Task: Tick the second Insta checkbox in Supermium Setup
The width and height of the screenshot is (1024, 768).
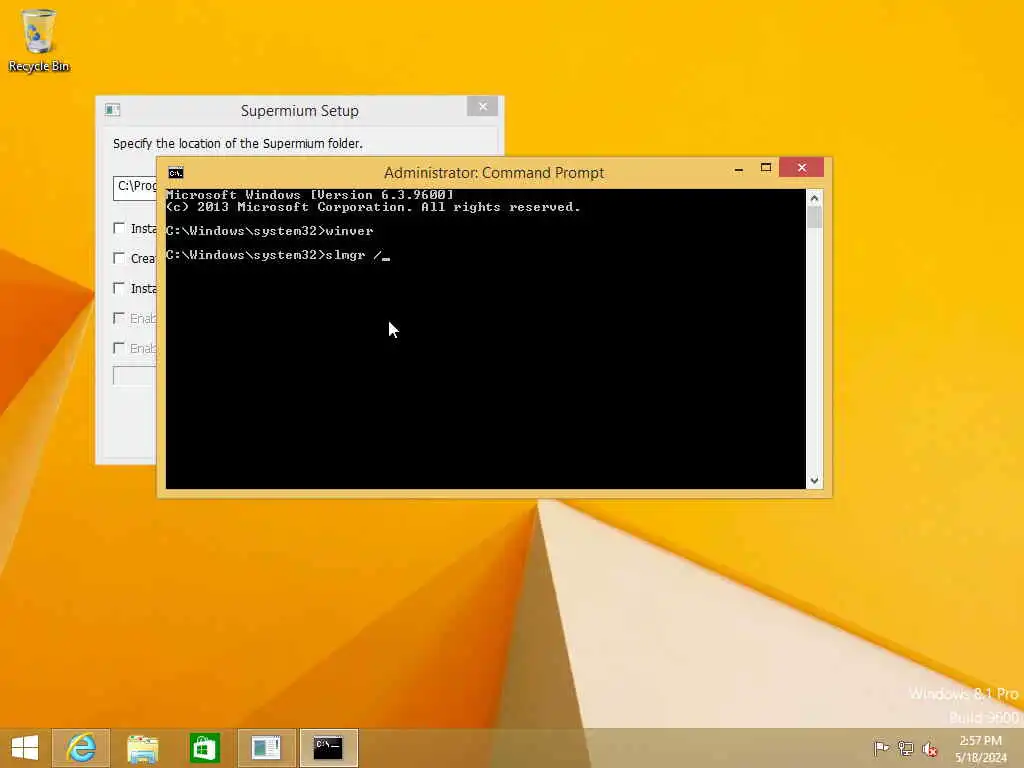Action: 119,288
